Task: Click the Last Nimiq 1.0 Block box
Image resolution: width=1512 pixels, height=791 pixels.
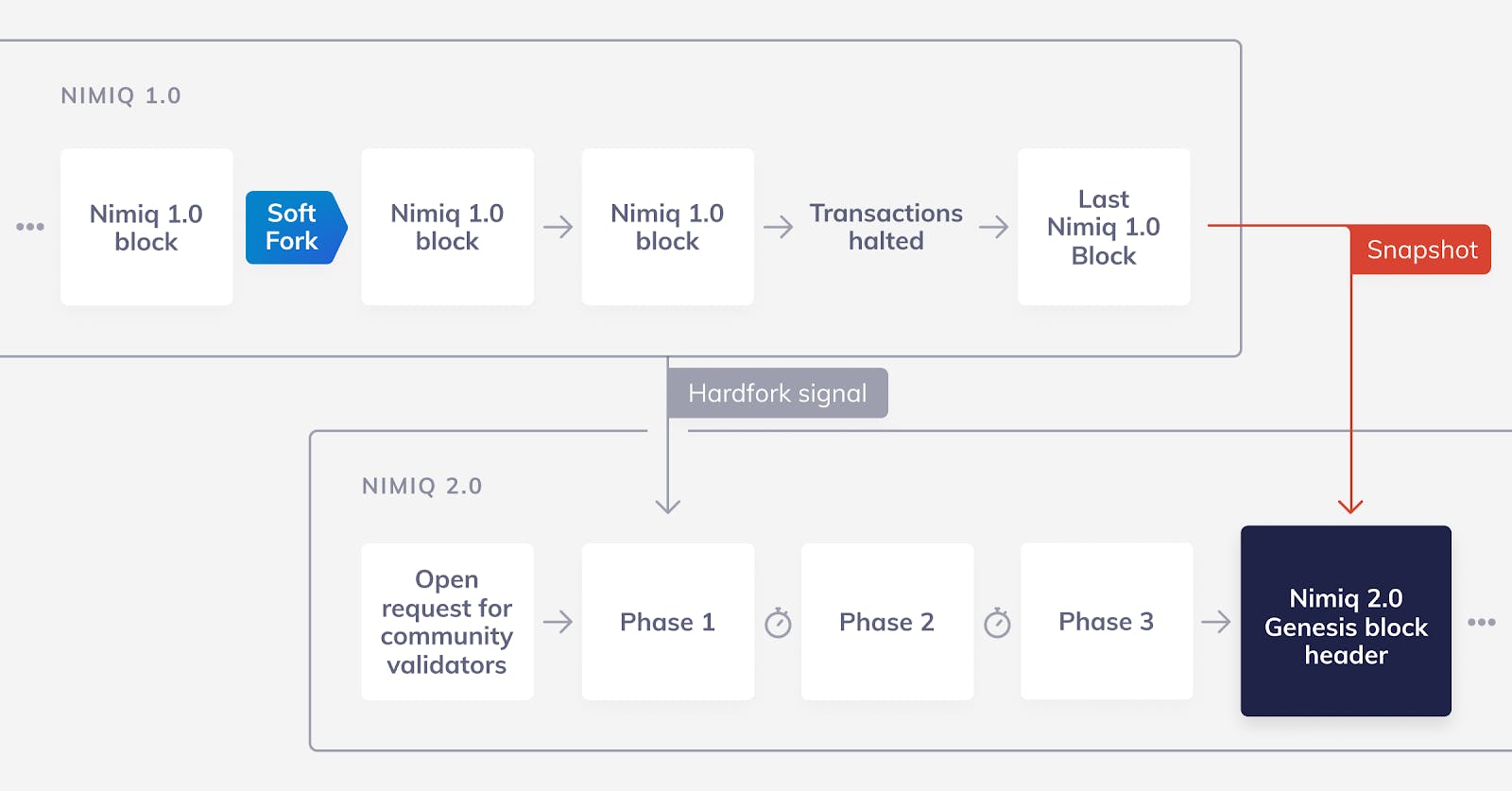Action: (x=1103, y=227)
